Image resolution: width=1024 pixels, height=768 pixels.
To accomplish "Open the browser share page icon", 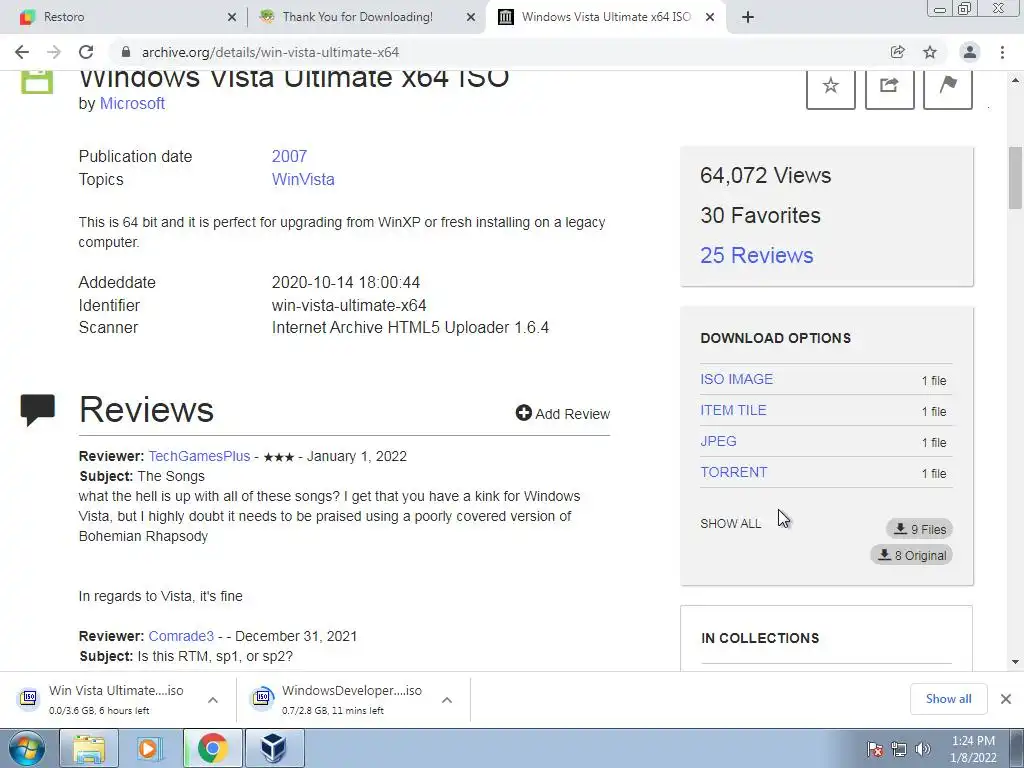I will [x=897, y=52].
